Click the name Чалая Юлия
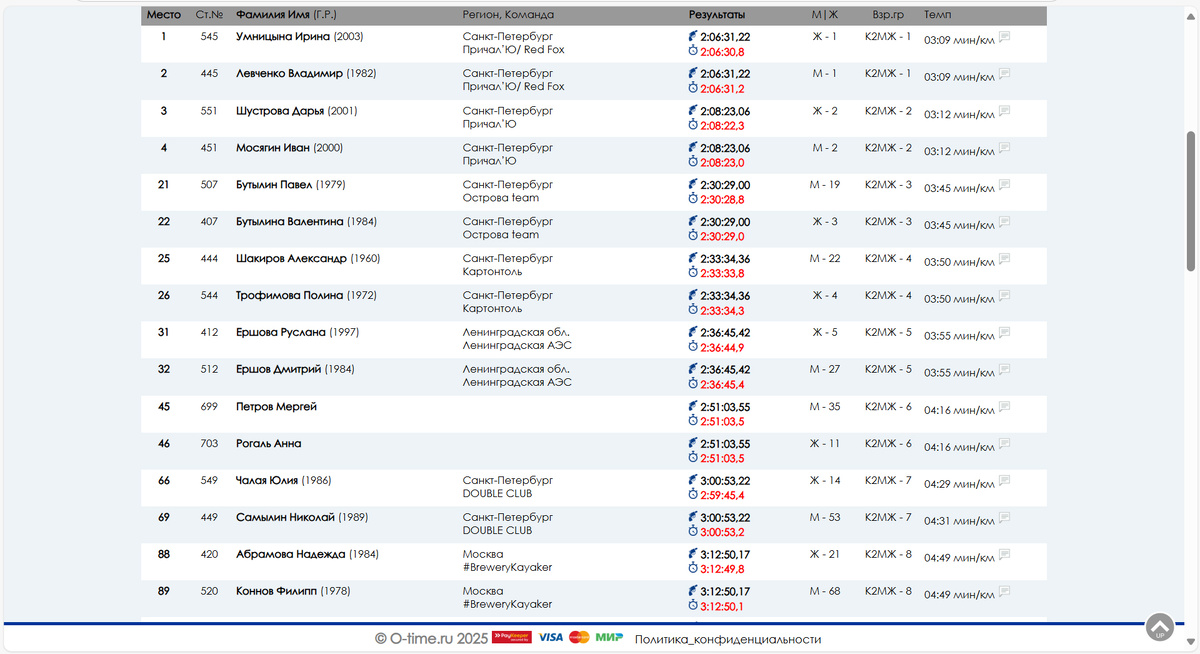This screenshot has width=1200, height=654. click(267, 480)
